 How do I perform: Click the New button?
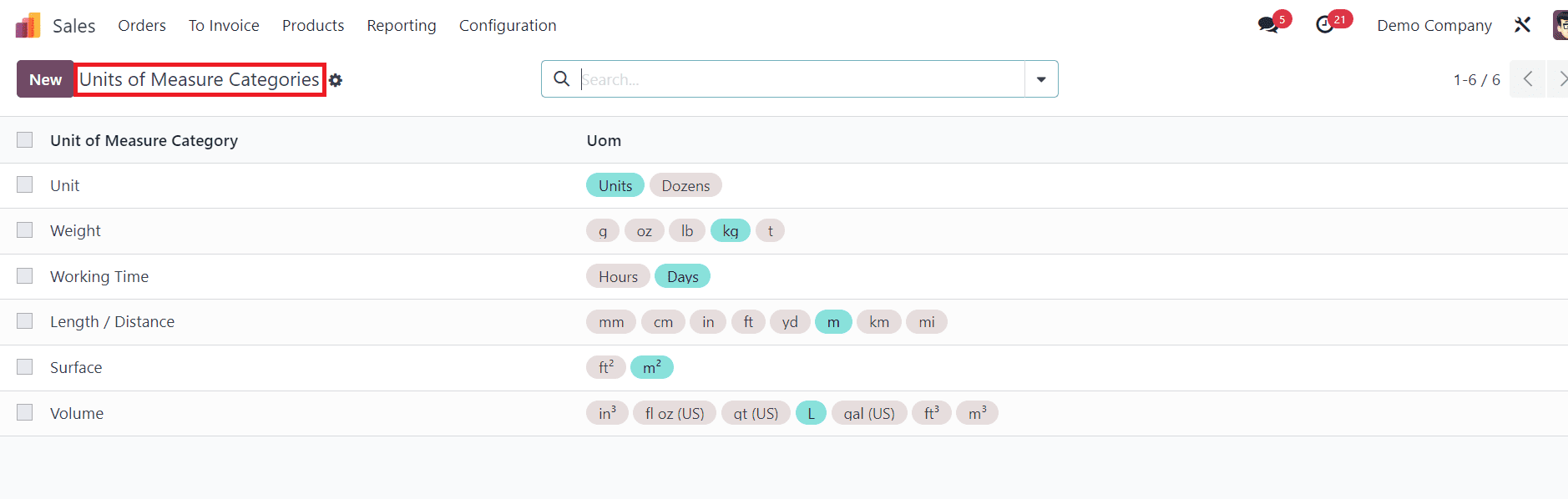[x=45, y=79]
